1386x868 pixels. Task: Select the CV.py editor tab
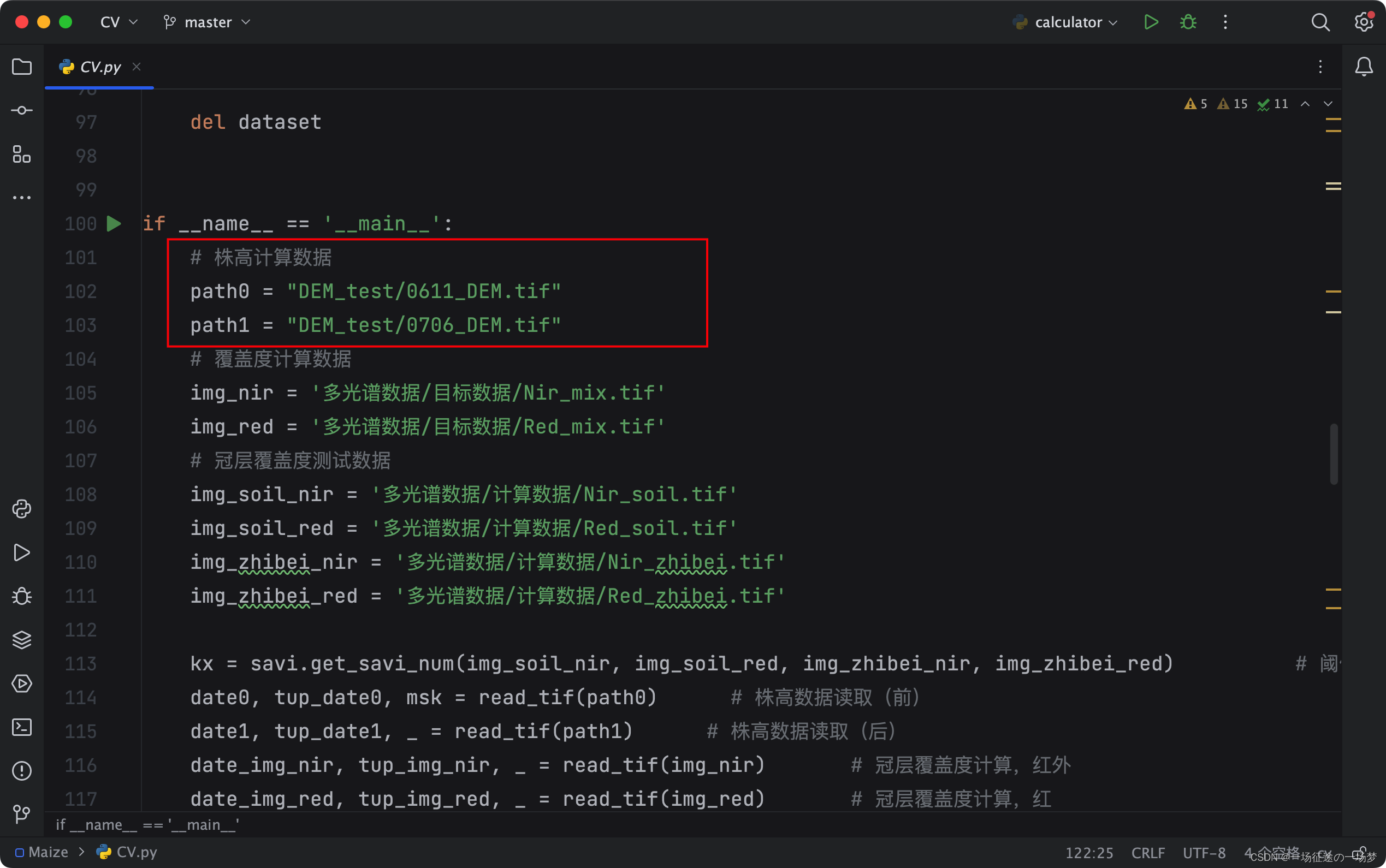pyautogui.click(x=99, y=67)
